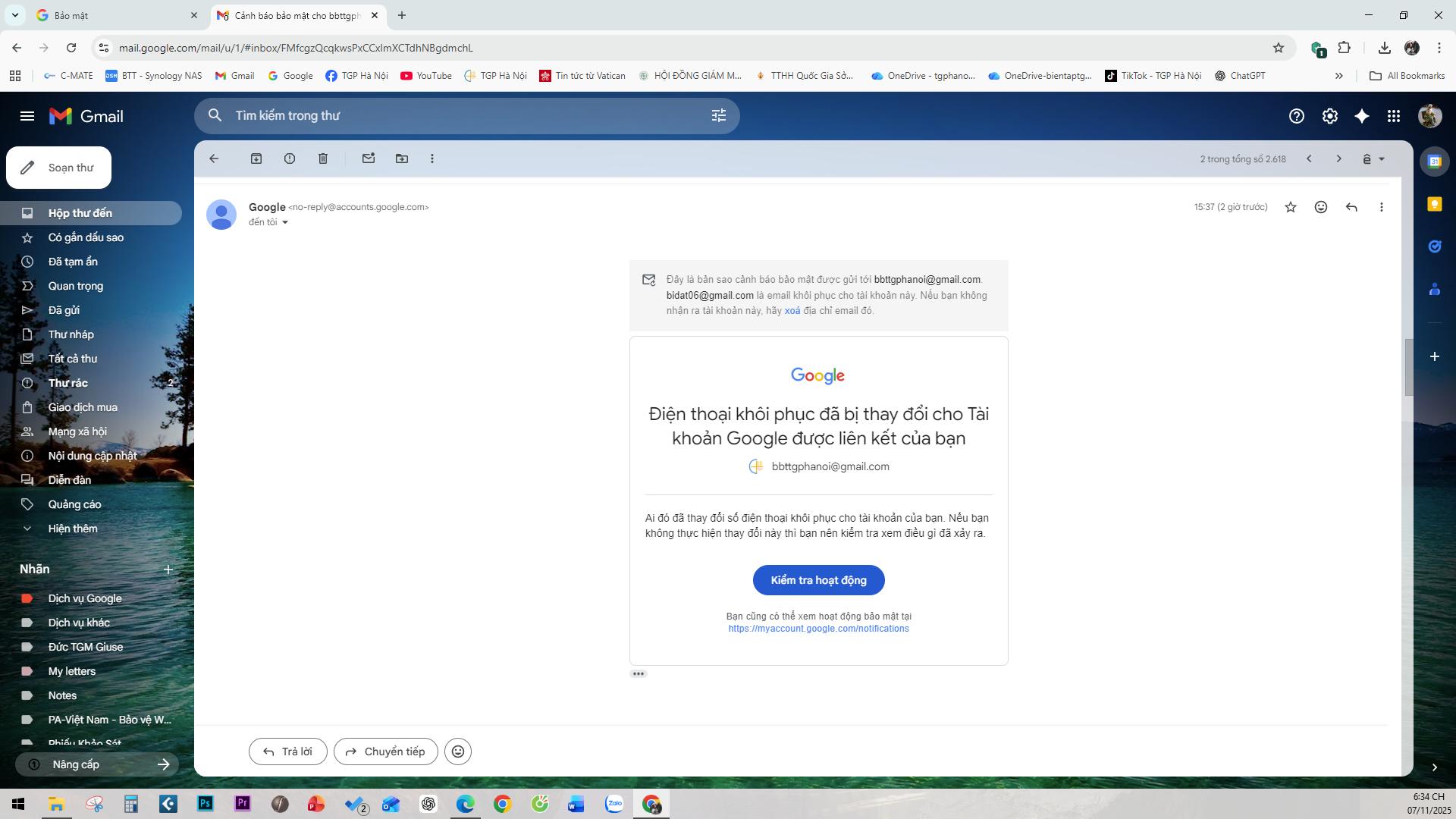1456x819 pixels.
Task: Show search options filter icon
Action: click(719, 115)
